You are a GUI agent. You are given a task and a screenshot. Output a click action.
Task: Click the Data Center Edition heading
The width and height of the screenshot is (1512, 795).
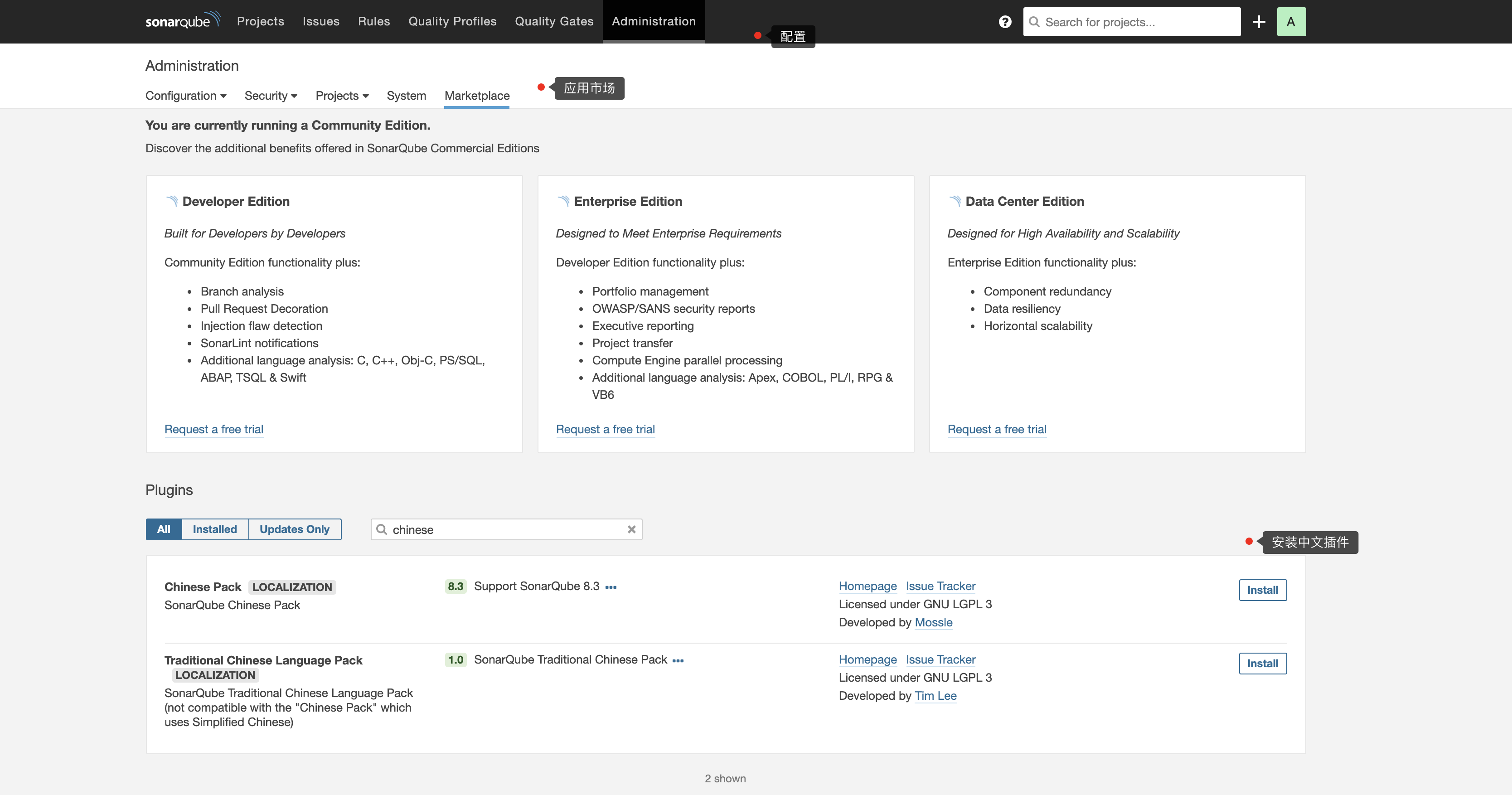pyautogui.click(x=1025, y=201)
